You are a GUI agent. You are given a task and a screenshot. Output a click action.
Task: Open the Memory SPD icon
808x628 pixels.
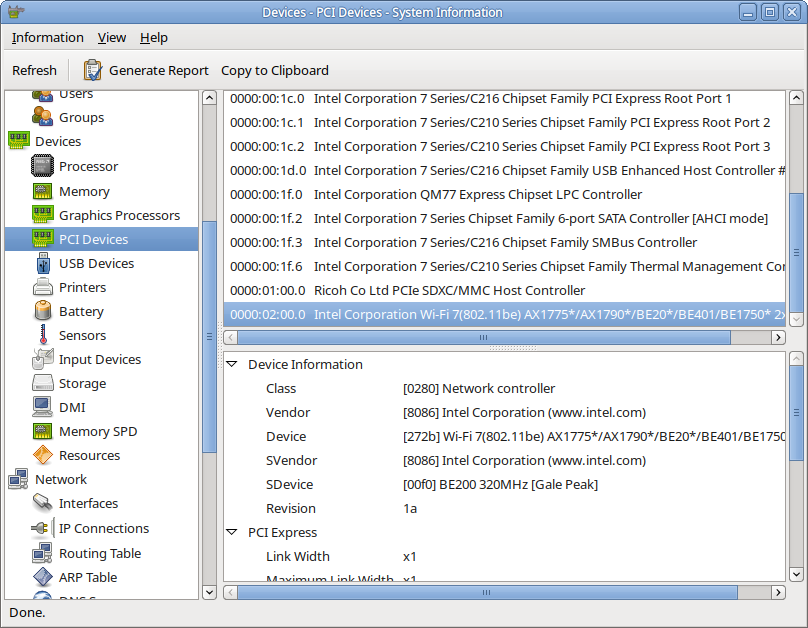coord(42,431)
